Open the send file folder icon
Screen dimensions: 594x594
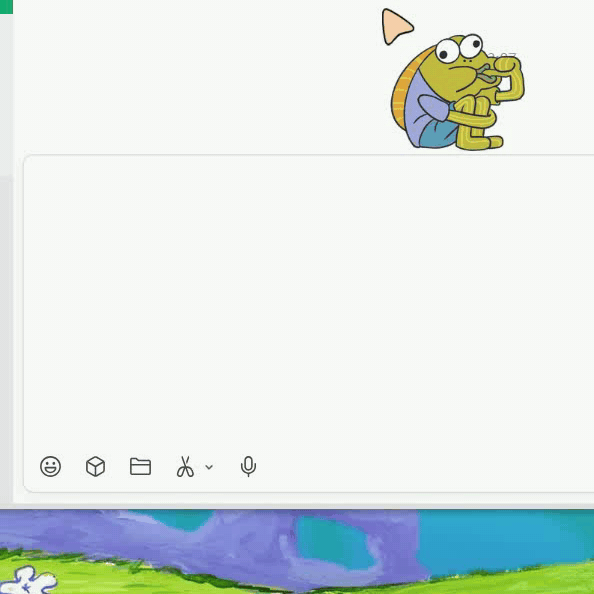pyautogui.click(x=141, y=466)
